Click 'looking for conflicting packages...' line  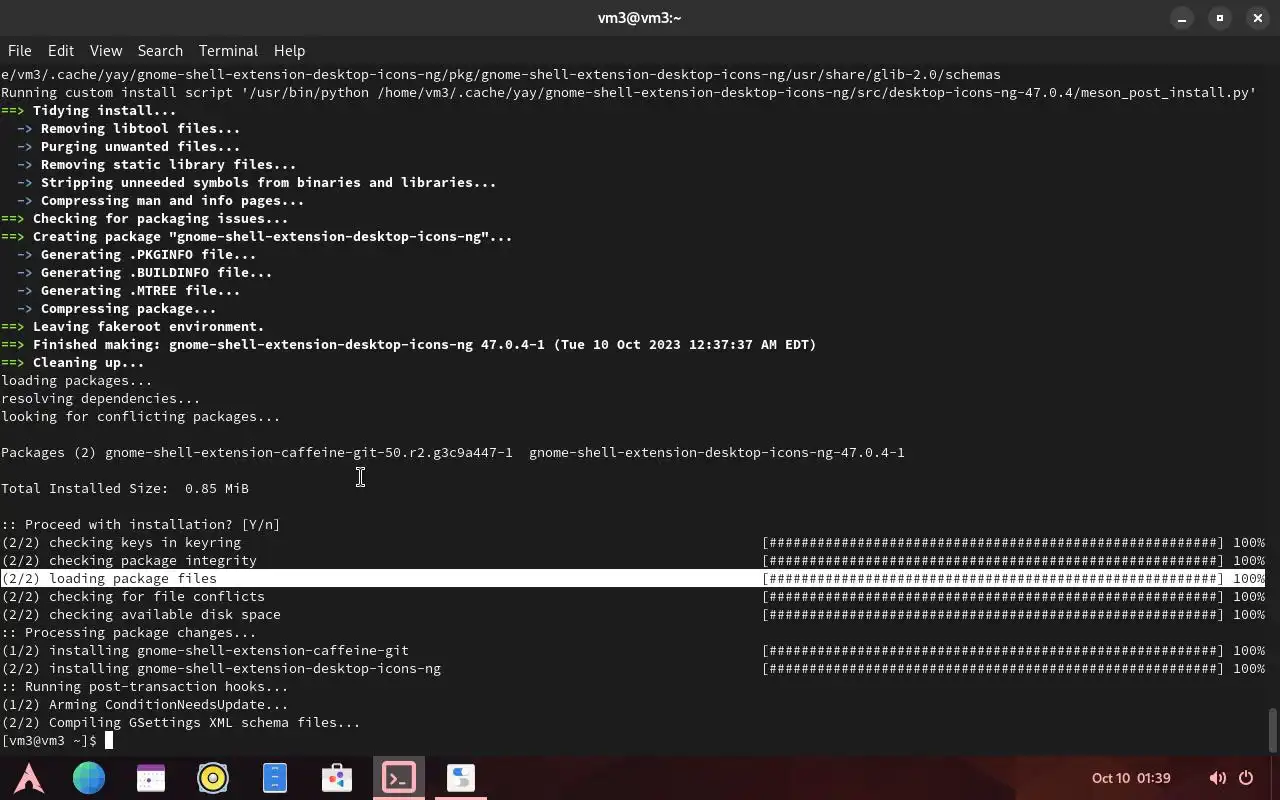pos(141,416)
